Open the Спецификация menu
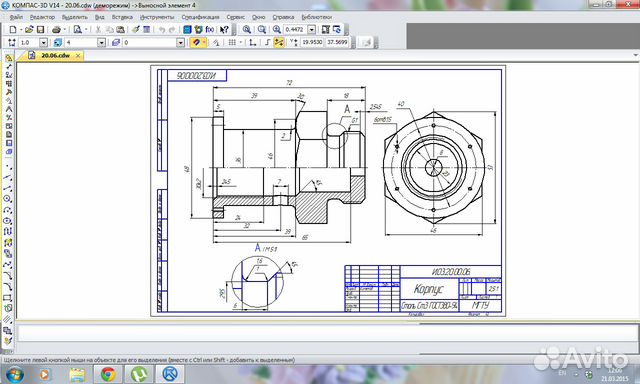The image size is (640, 384). 200,17
